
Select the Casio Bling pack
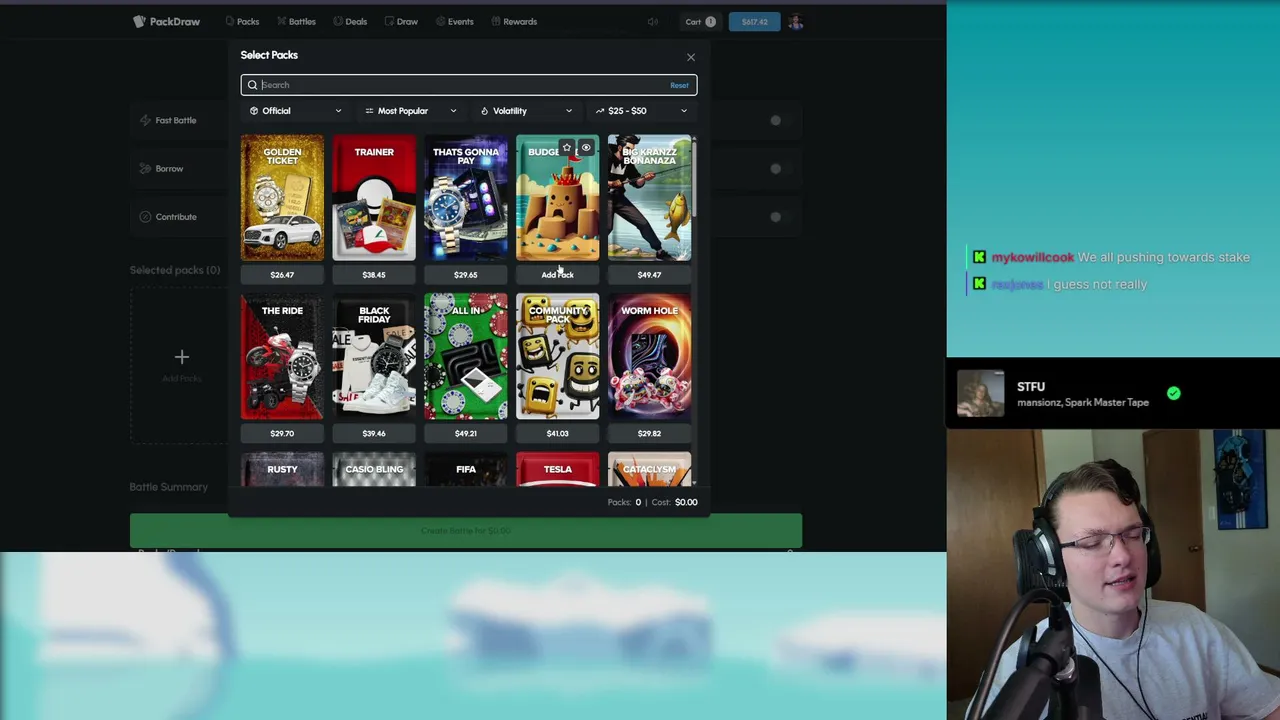(374, 470)
